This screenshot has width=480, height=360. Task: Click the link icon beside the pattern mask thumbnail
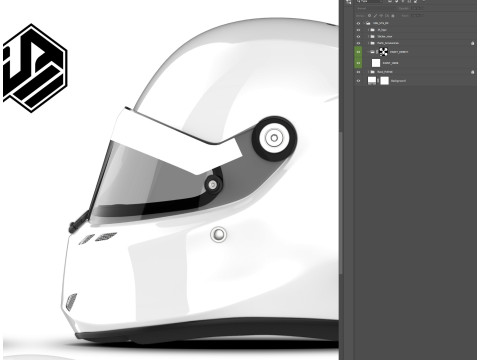coord(377,52)
